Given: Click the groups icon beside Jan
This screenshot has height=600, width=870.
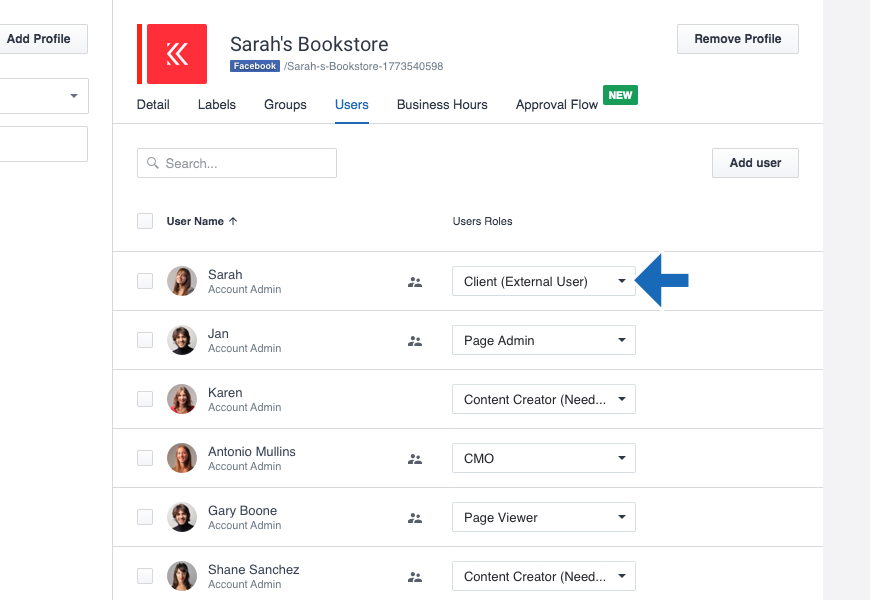Looking at the screenshot, I should pyautogui.click(x=415, y=341).
